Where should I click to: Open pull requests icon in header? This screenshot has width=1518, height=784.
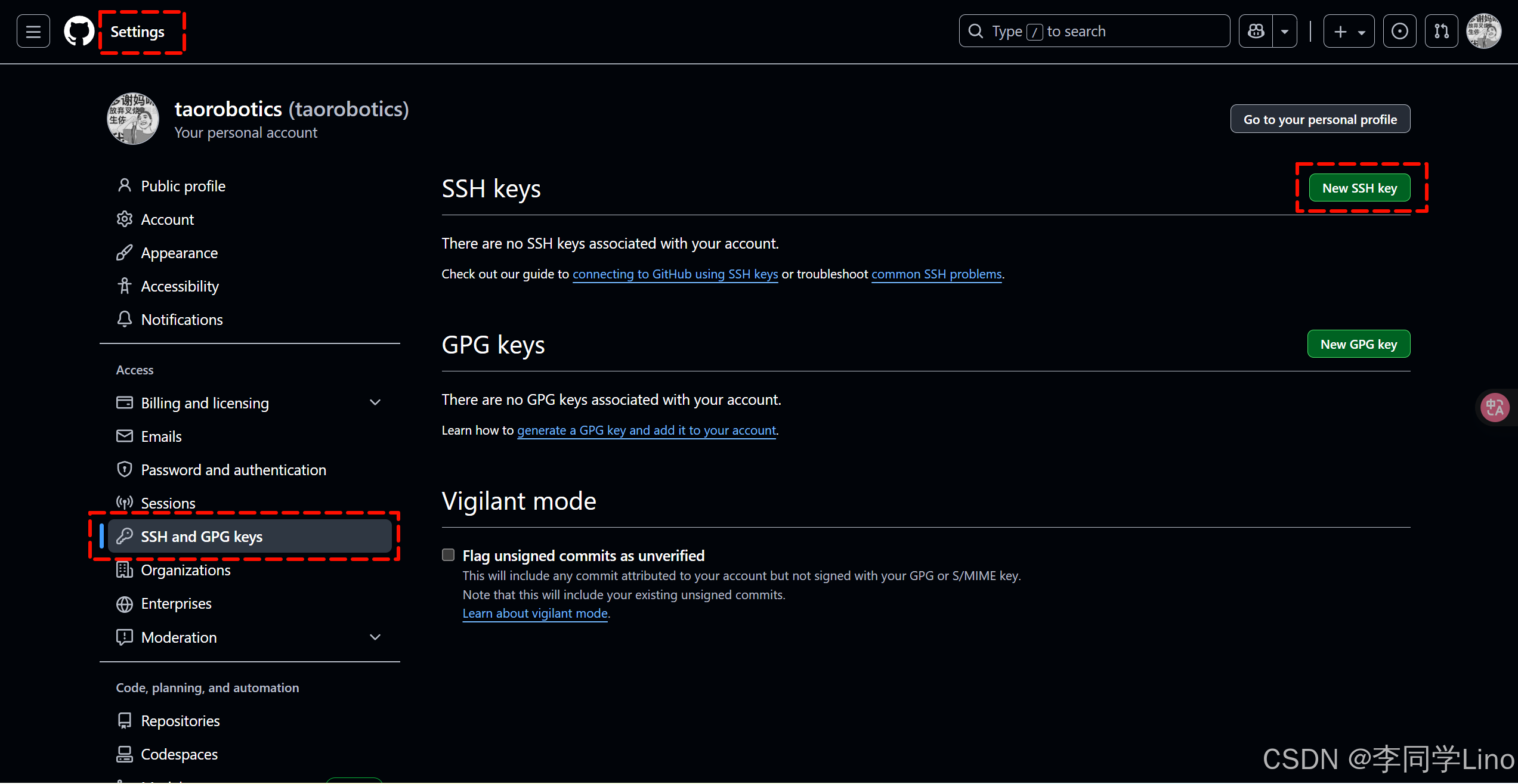(1441, 32)
